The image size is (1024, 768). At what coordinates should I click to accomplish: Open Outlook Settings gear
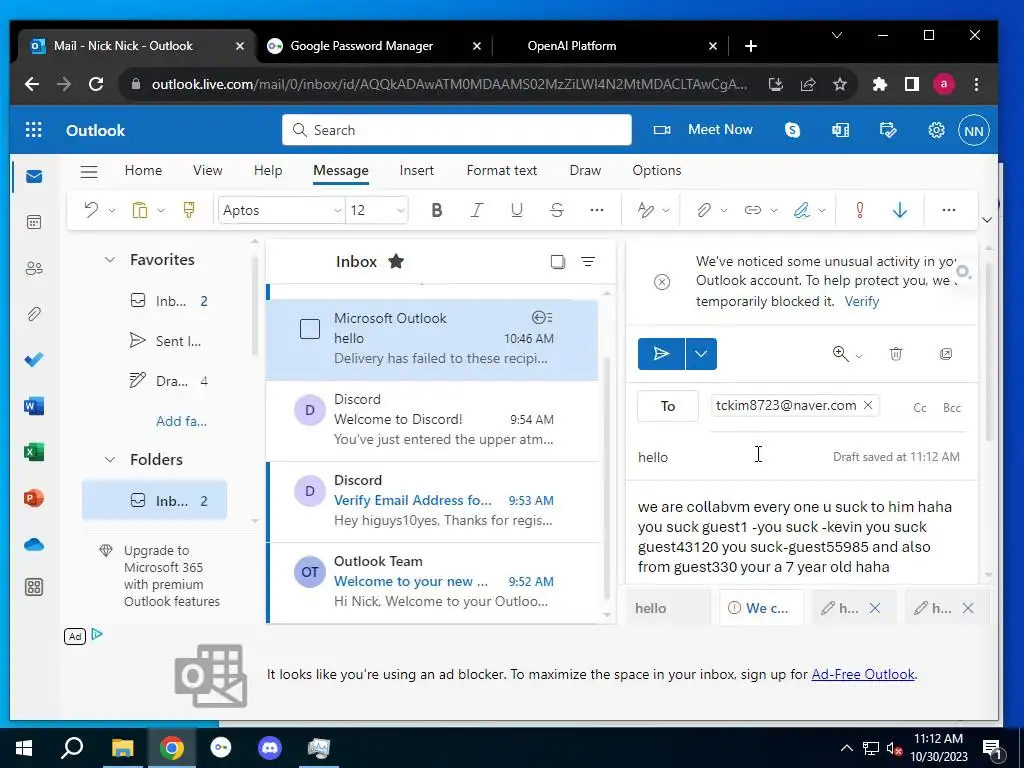pos(936,130)
